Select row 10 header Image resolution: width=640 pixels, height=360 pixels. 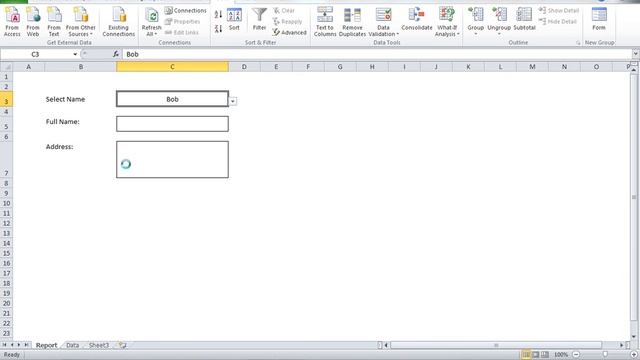click(x=7, y=203)
